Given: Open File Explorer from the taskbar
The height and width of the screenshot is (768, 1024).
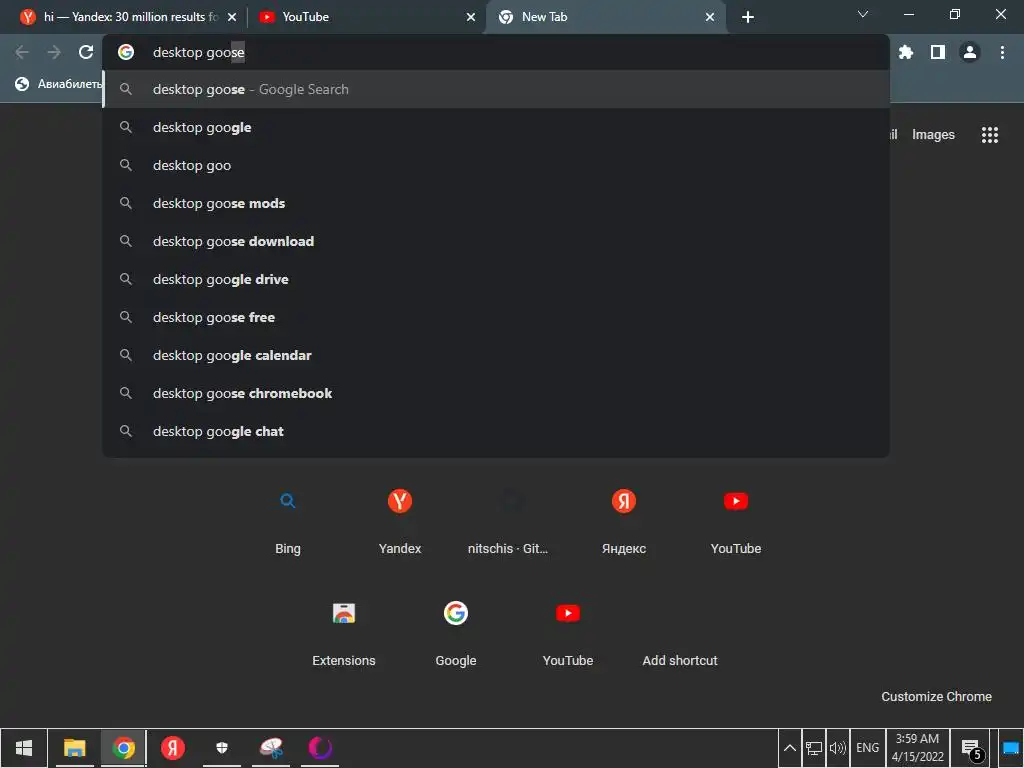Looking at the screenshot, I should 74,748.
